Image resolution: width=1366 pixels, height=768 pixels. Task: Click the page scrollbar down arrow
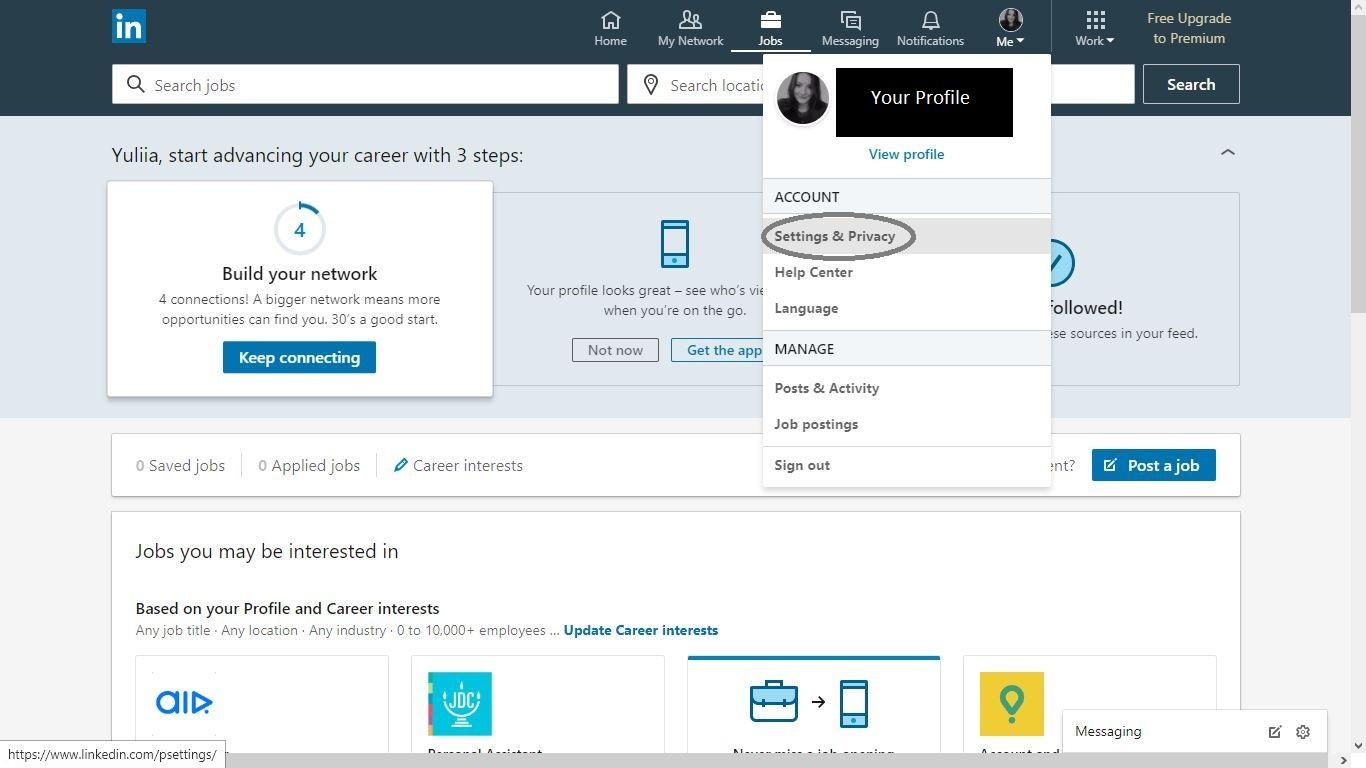pos(1357,745)
